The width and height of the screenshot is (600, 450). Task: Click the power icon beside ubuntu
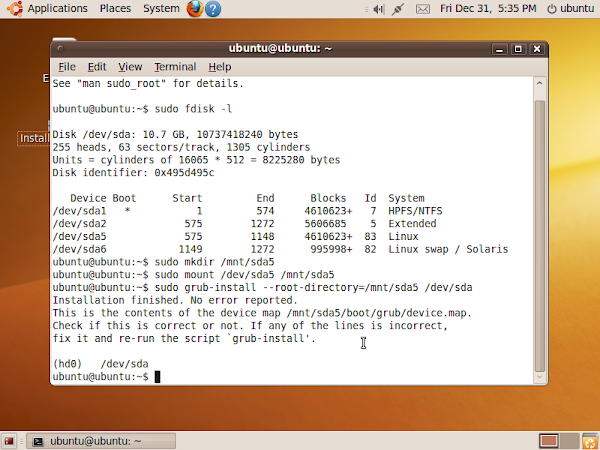pos(551,9)
